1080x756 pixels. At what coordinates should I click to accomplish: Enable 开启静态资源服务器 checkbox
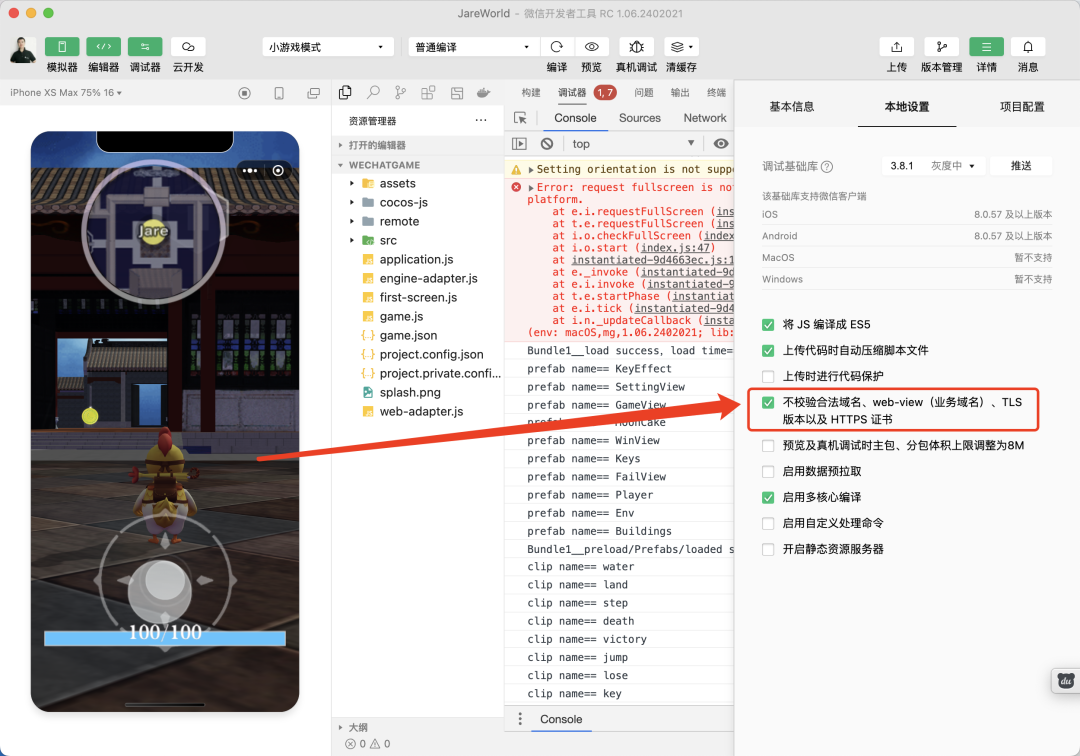[x=768, y=549]
